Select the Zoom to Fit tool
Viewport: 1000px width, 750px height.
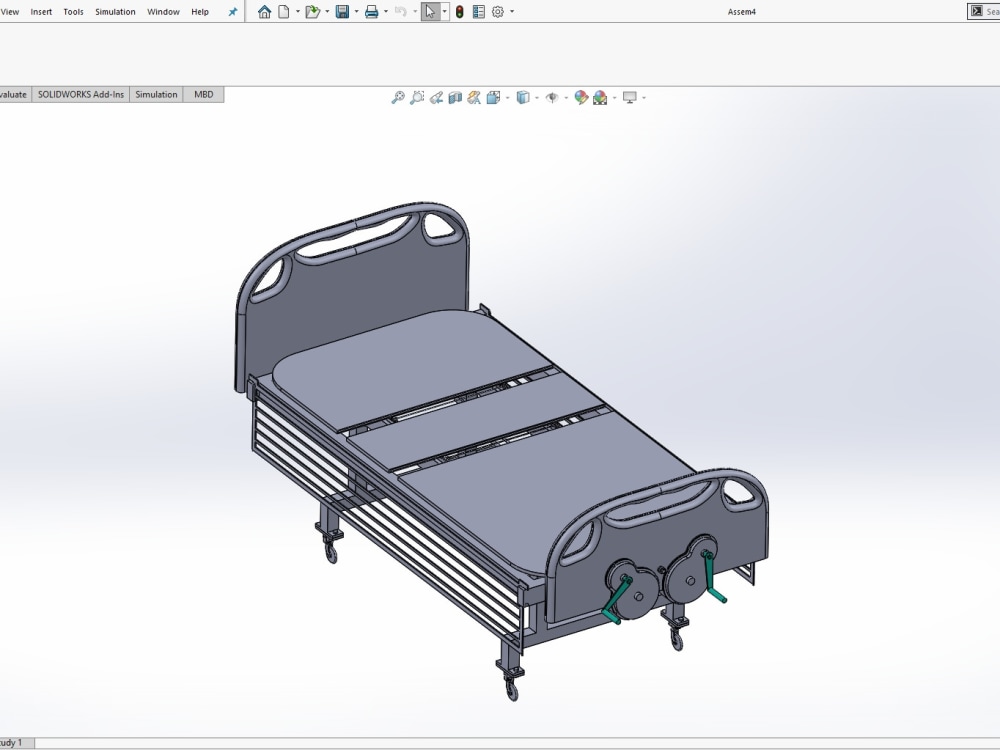[x=397, y=97]
